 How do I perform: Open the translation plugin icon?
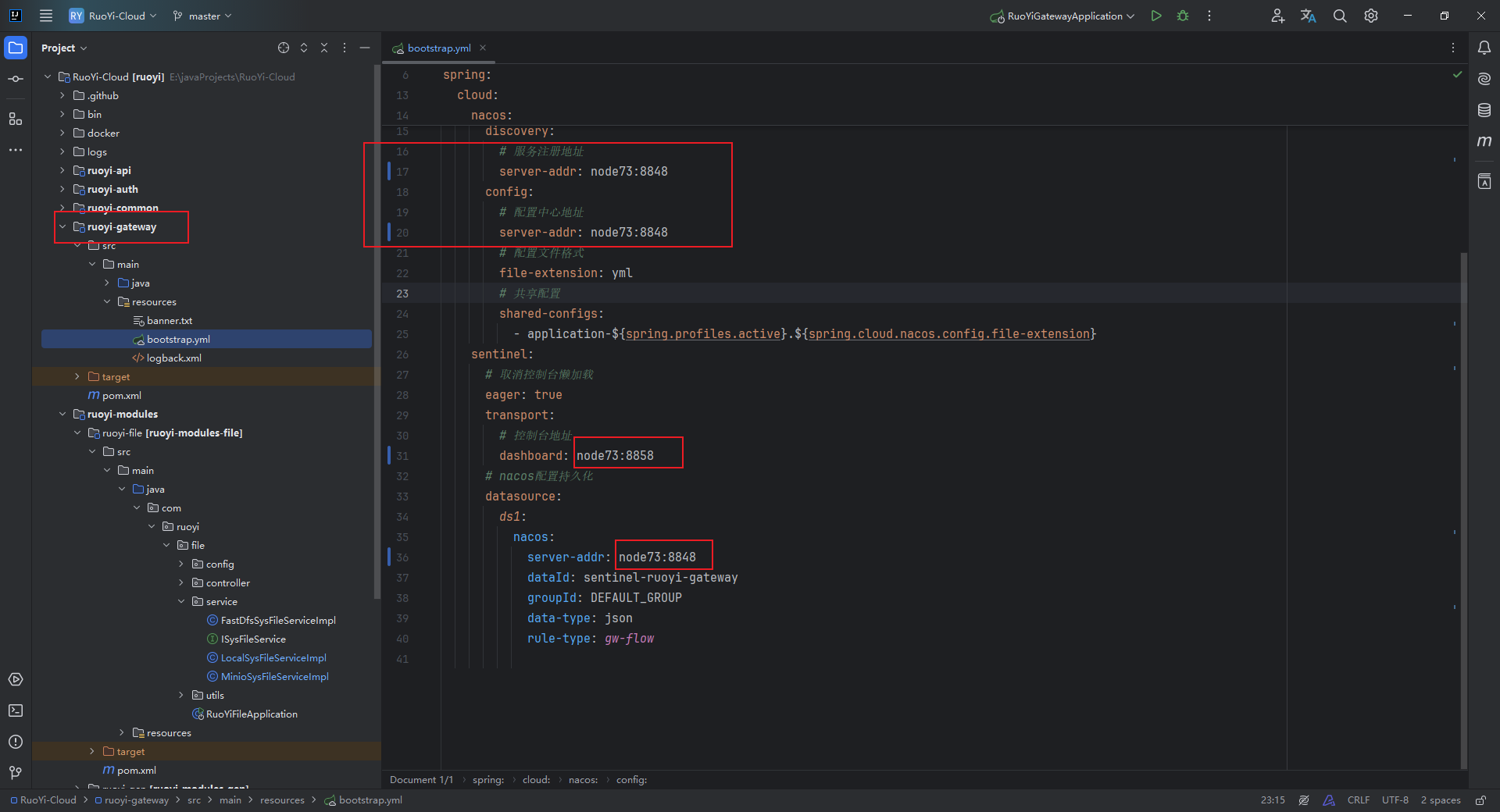(x=1309, y=16)
